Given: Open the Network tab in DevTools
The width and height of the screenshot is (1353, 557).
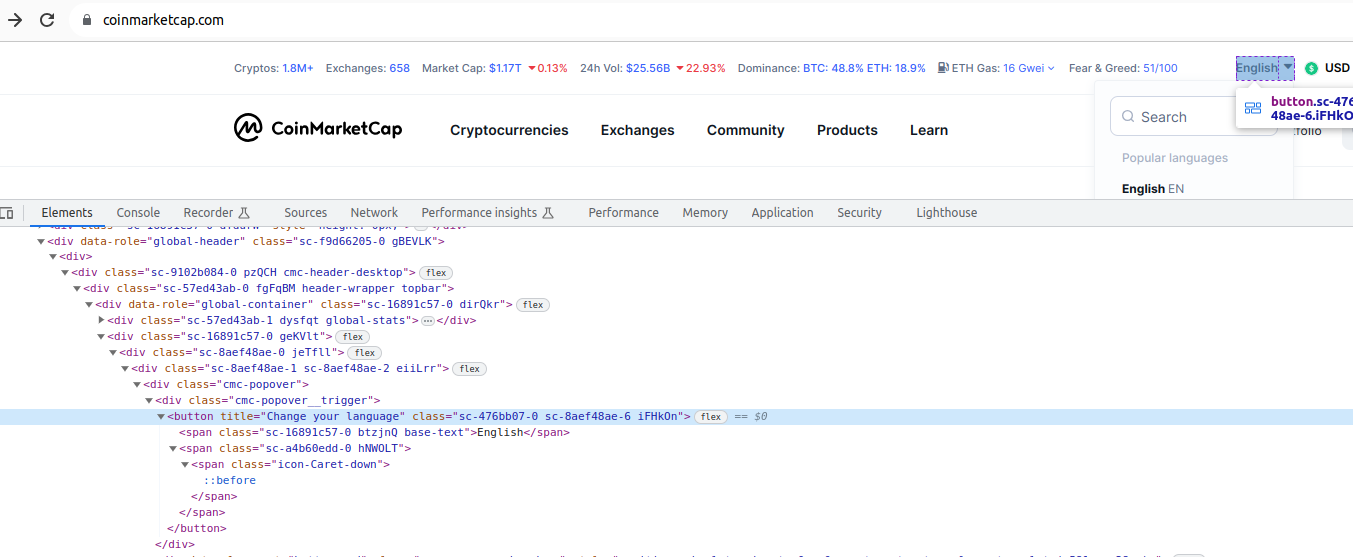Looking at the screenshot, I should point(374,213).
